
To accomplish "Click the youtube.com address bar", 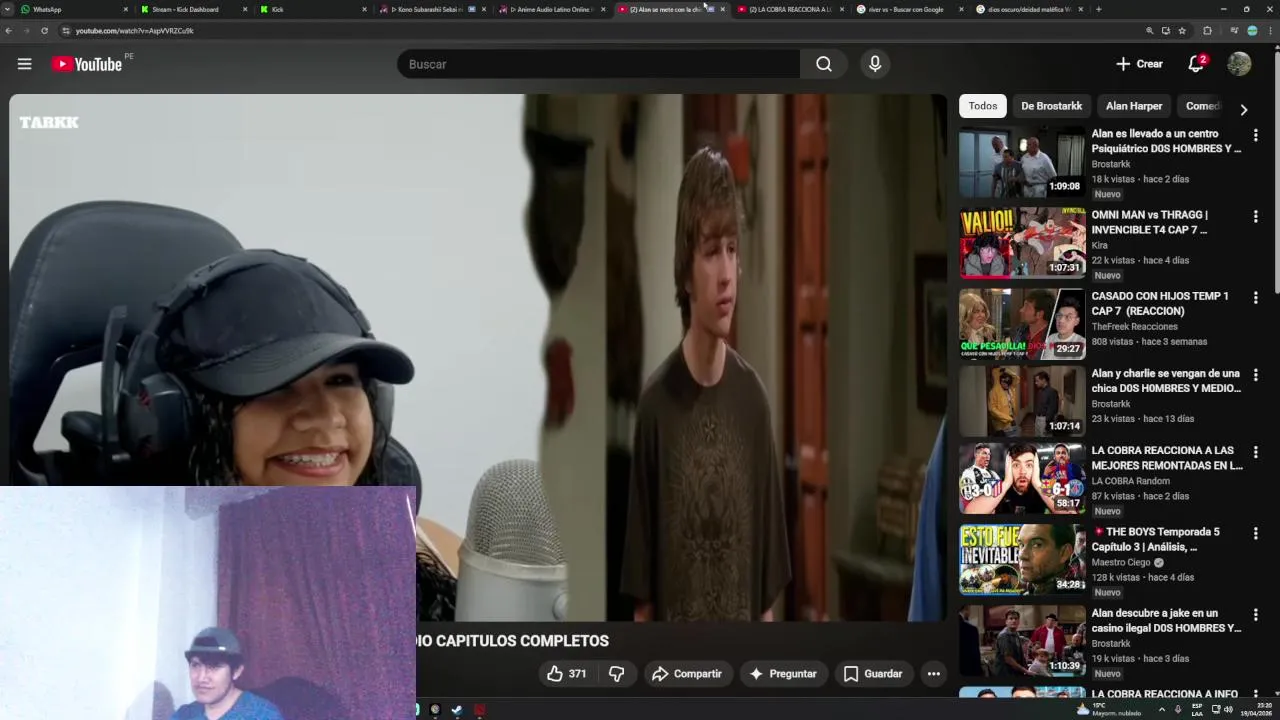I will (x=600, y=31).
